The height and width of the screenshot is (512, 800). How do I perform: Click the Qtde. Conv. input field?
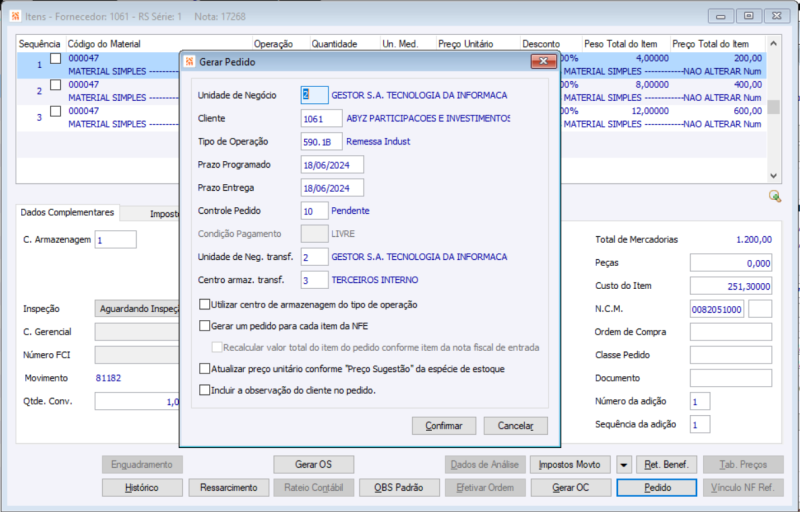pyautogui.click(x=137, y=401)
